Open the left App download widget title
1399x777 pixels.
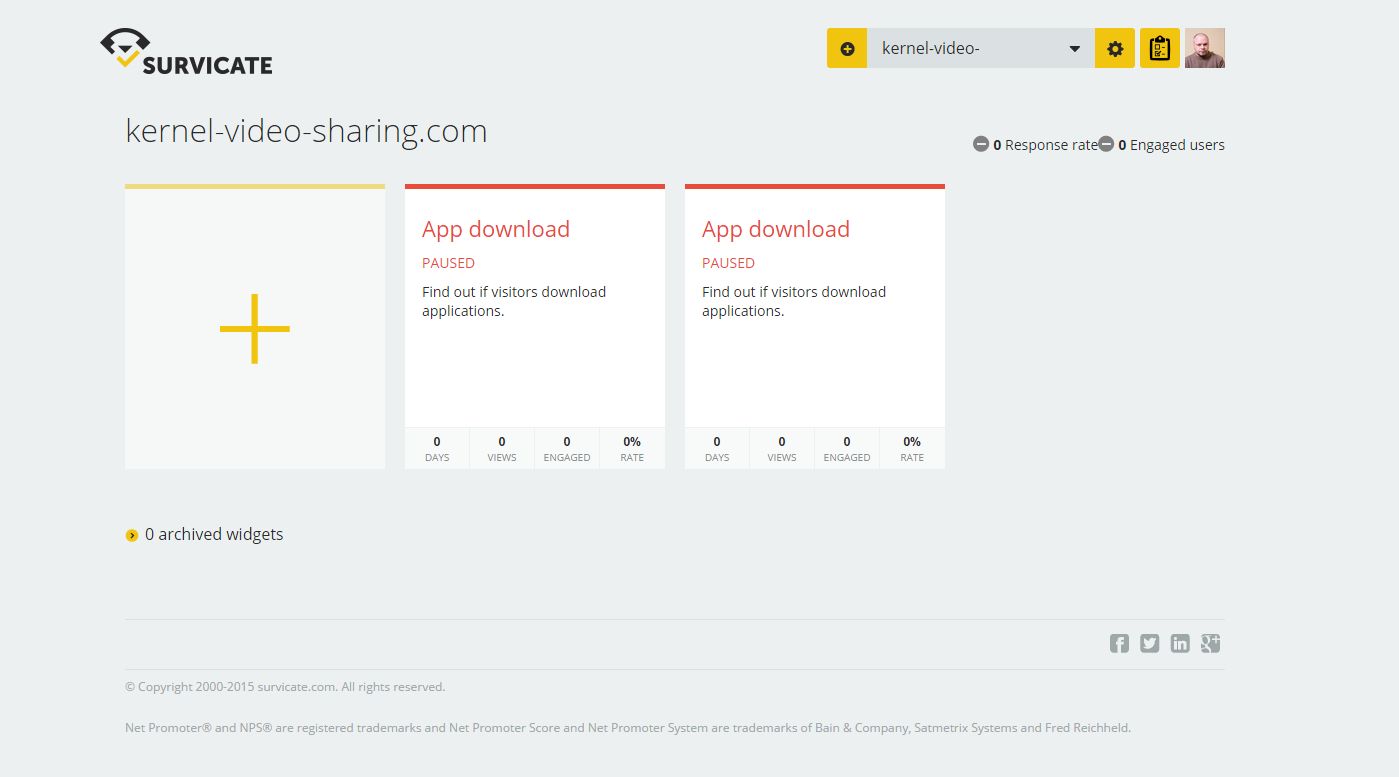496,229
